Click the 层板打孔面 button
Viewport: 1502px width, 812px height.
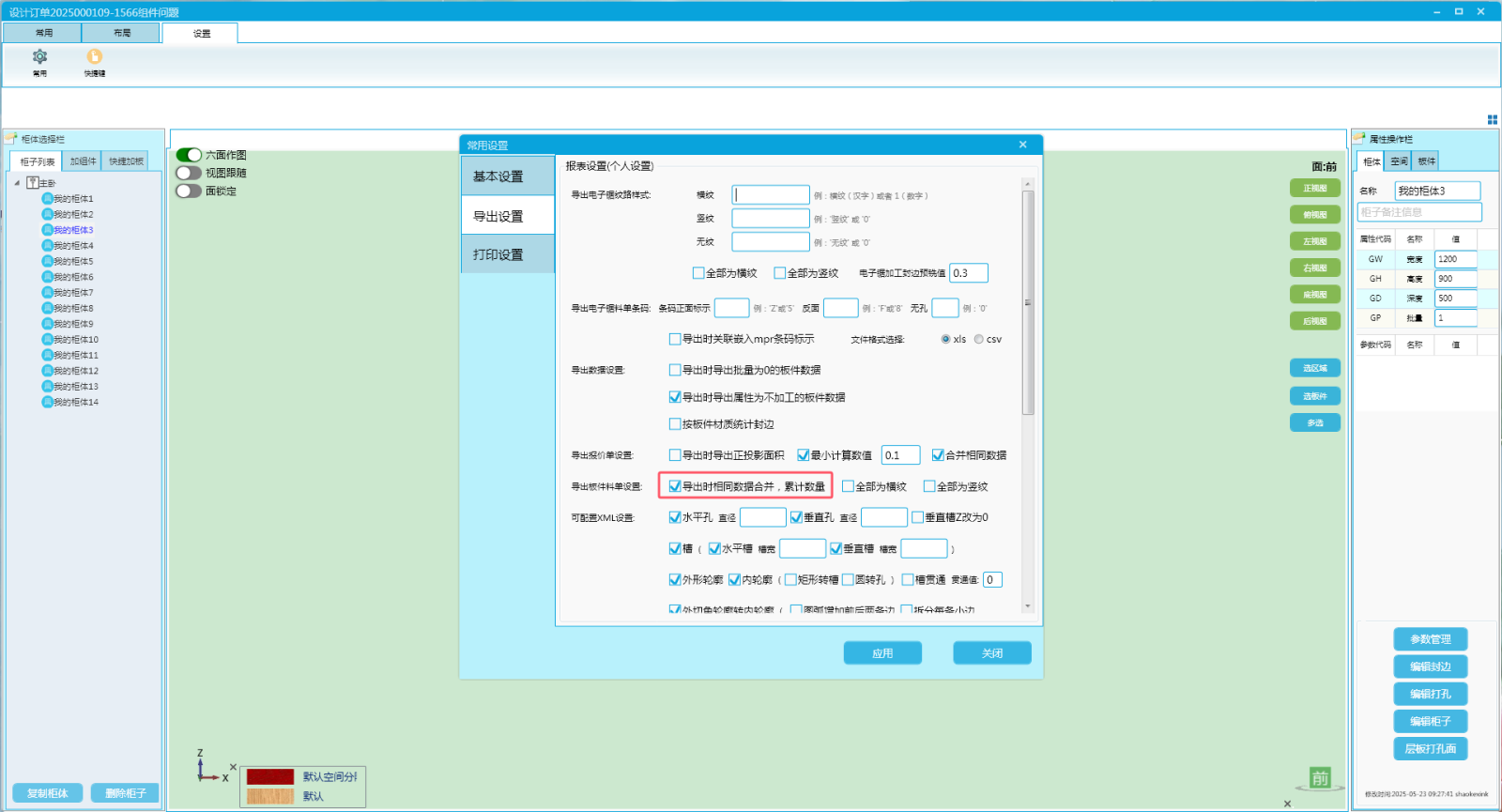[1431, 748]
